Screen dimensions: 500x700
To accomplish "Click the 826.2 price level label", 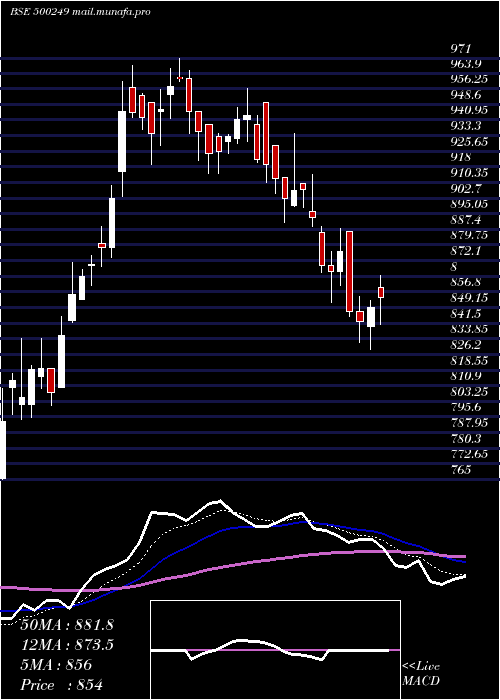I will [466, 345].
